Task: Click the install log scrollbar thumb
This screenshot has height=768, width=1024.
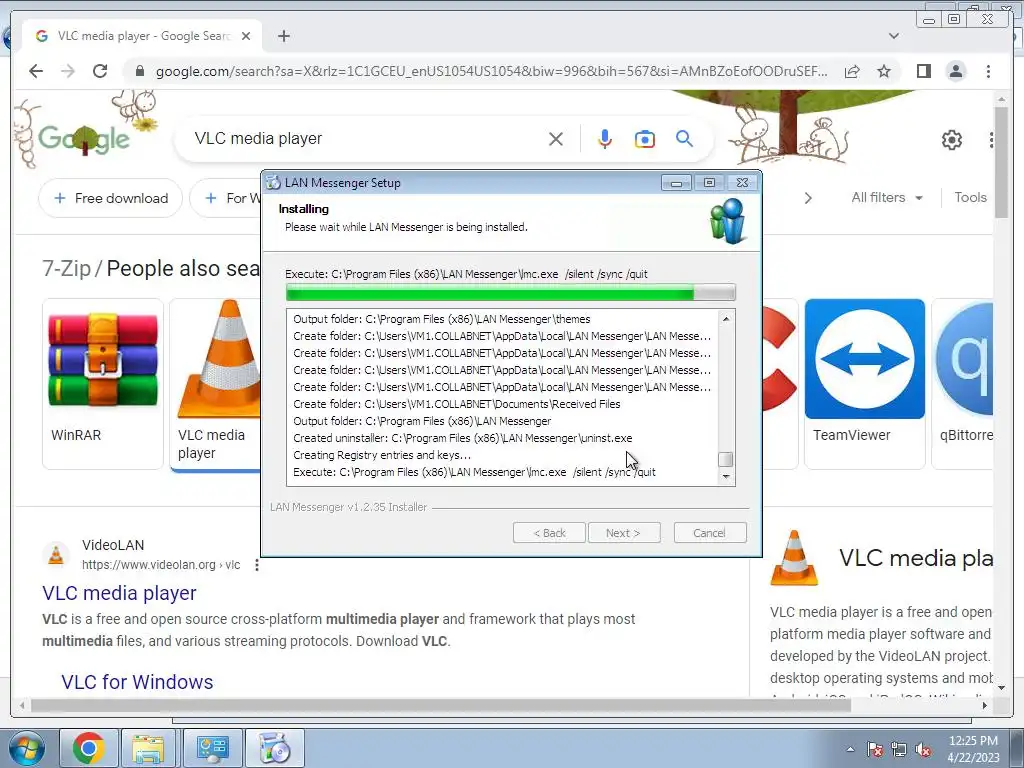Action: point(726,459)
